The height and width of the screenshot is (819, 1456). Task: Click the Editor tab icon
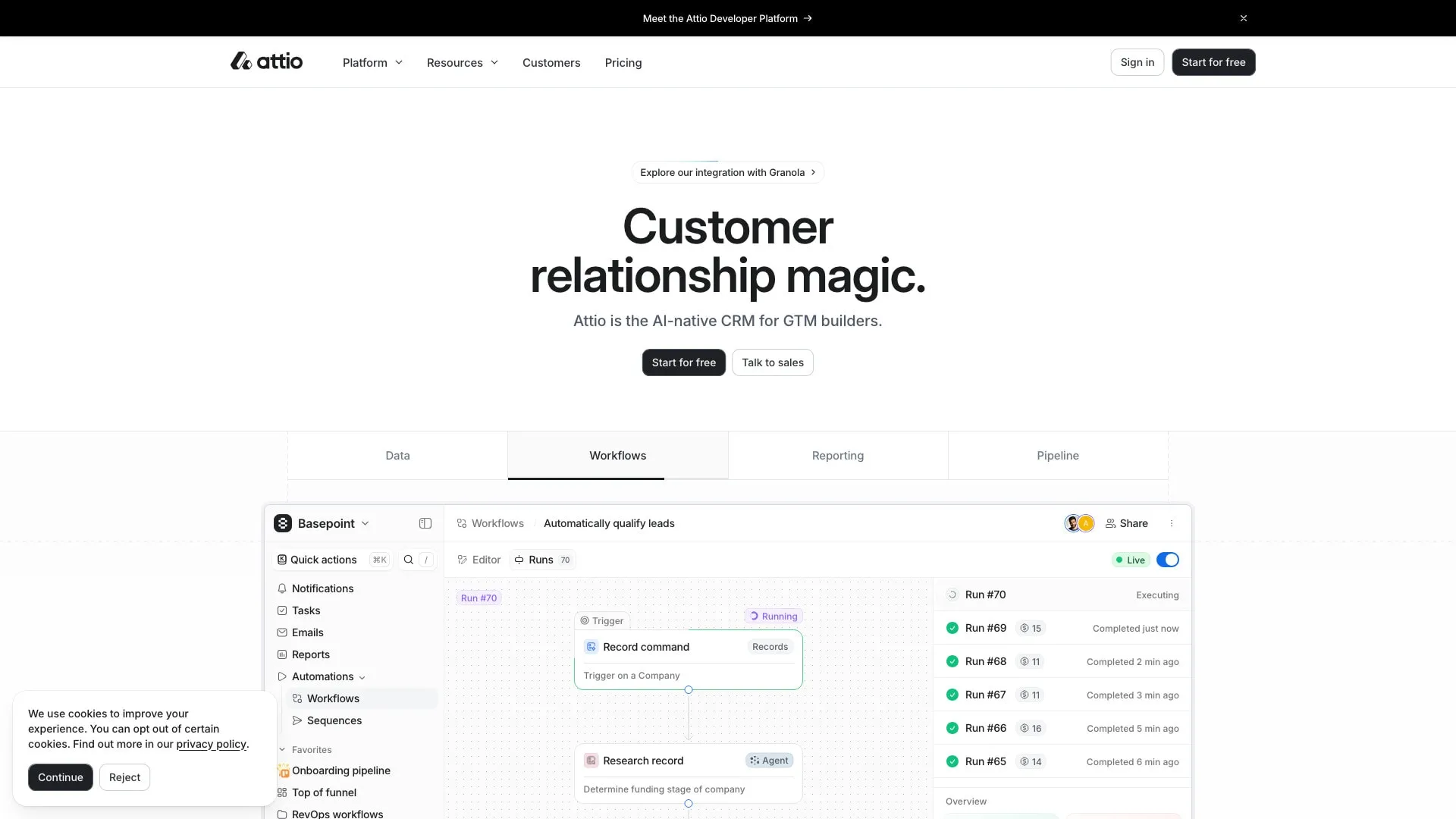click(x=463, y=560)
